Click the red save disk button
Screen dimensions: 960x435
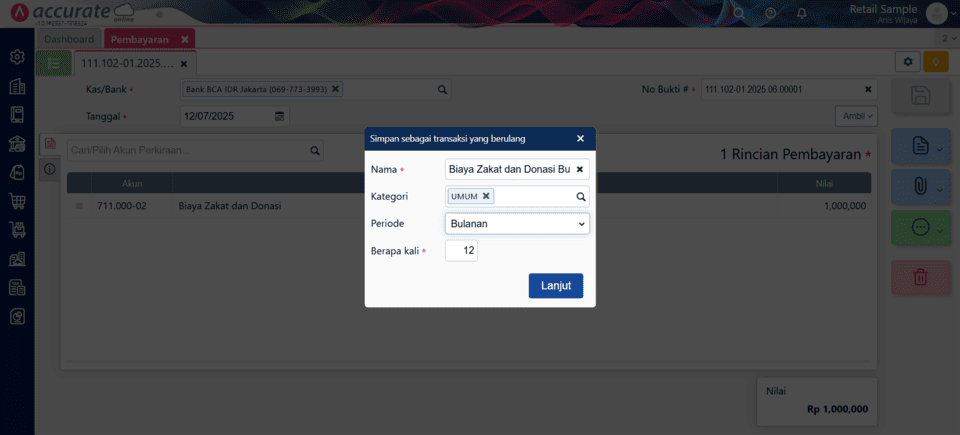pos(920,96)
